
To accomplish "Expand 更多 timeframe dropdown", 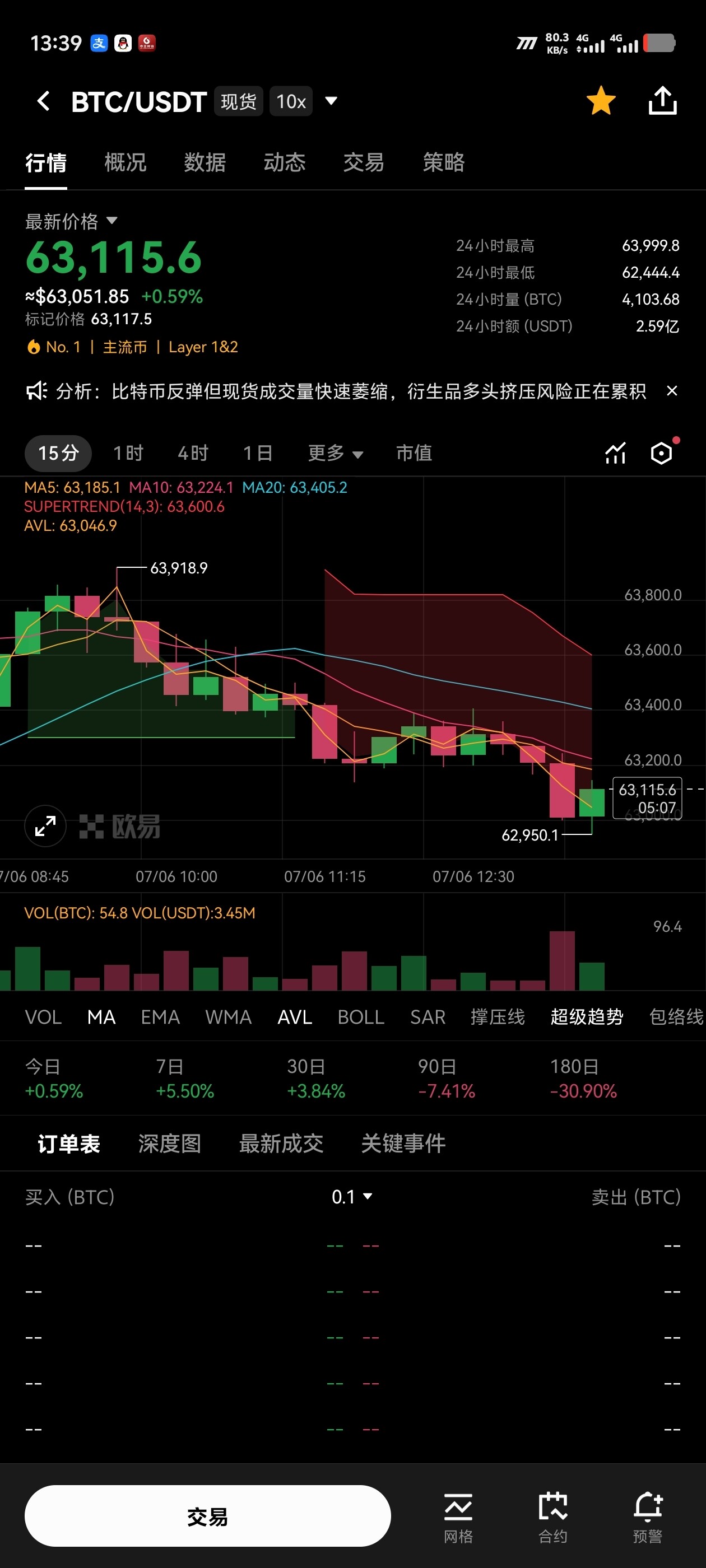I will click(336, 453).
